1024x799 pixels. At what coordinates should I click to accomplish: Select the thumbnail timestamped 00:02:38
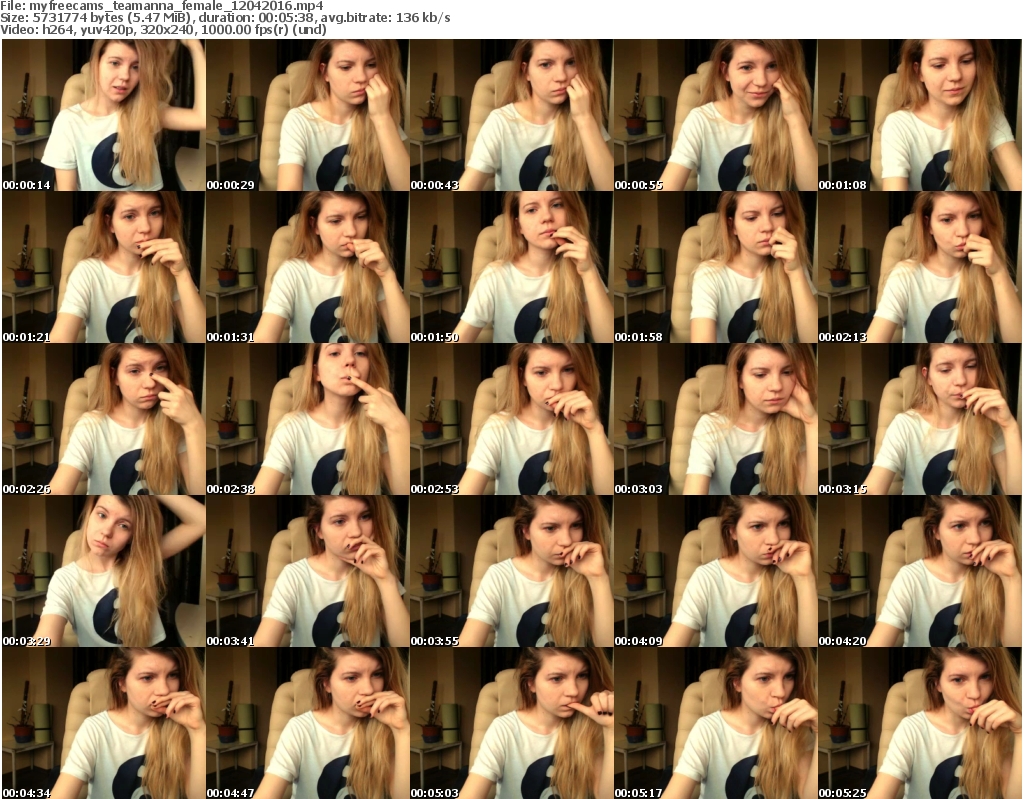[308, 419]
